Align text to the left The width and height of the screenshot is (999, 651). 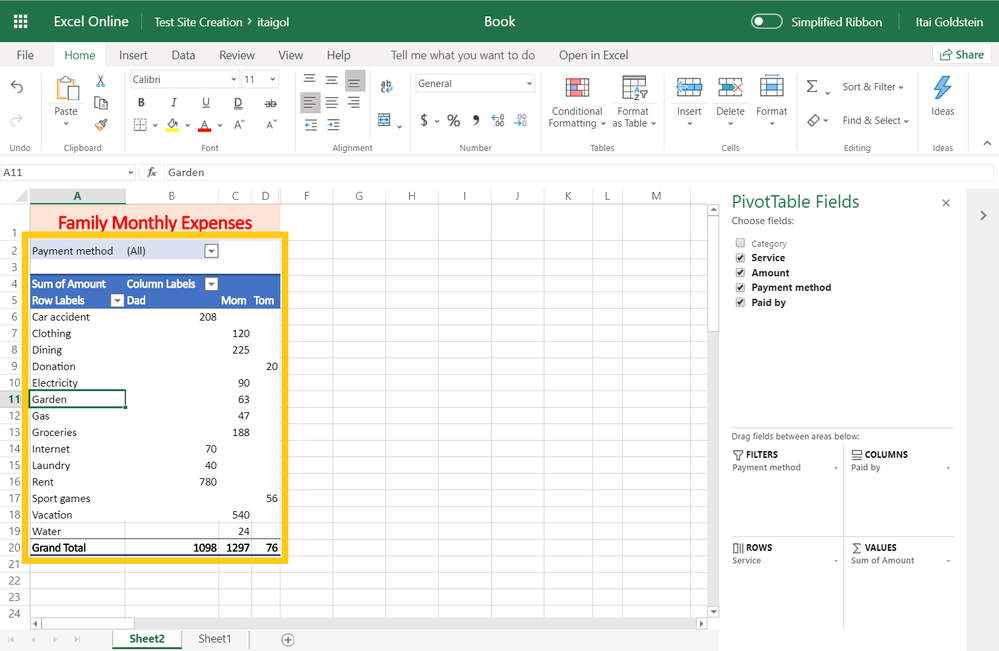tap(310, 103)
